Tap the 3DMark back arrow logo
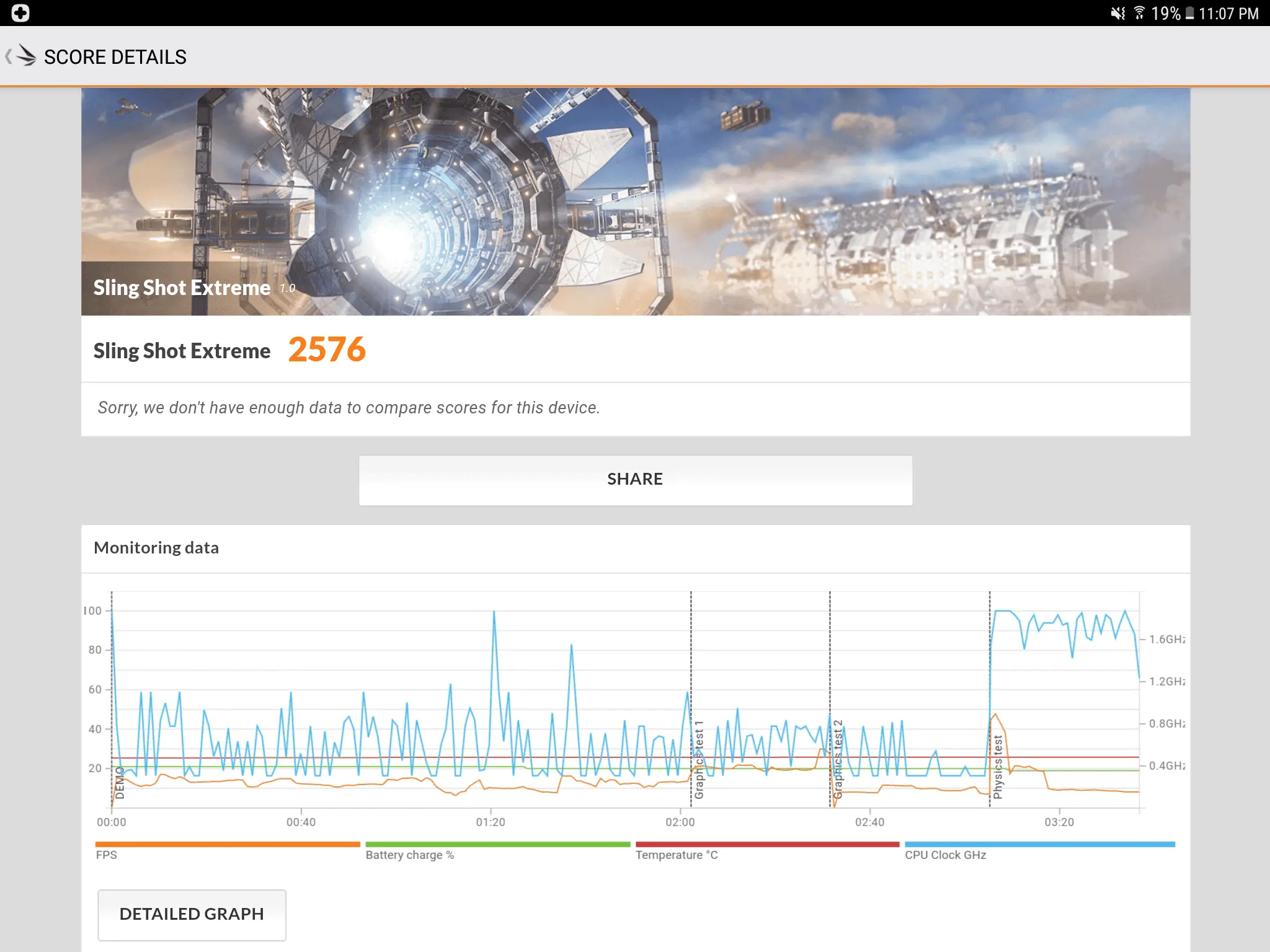The height and width of the screenshot is (952, 1270). [x=21, y=56]
